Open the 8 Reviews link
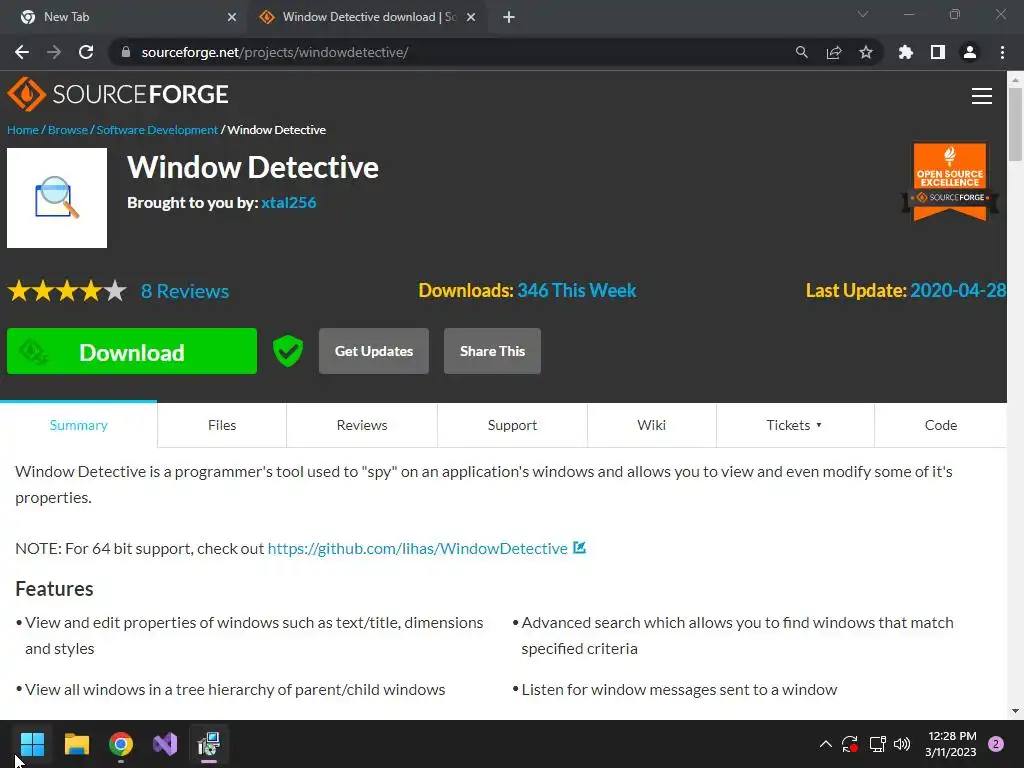This screenshot has width=1024, height=768. [x=185, y=291]
